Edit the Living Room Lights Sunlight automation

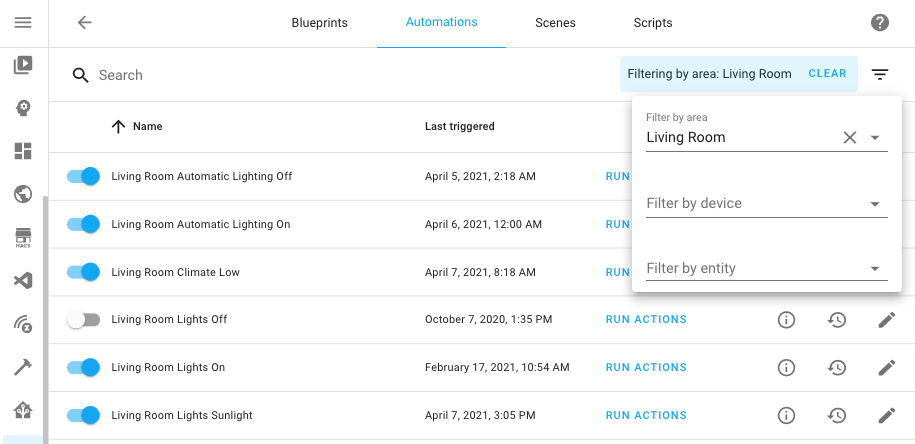pyautogui.click(x=886, y=415)
